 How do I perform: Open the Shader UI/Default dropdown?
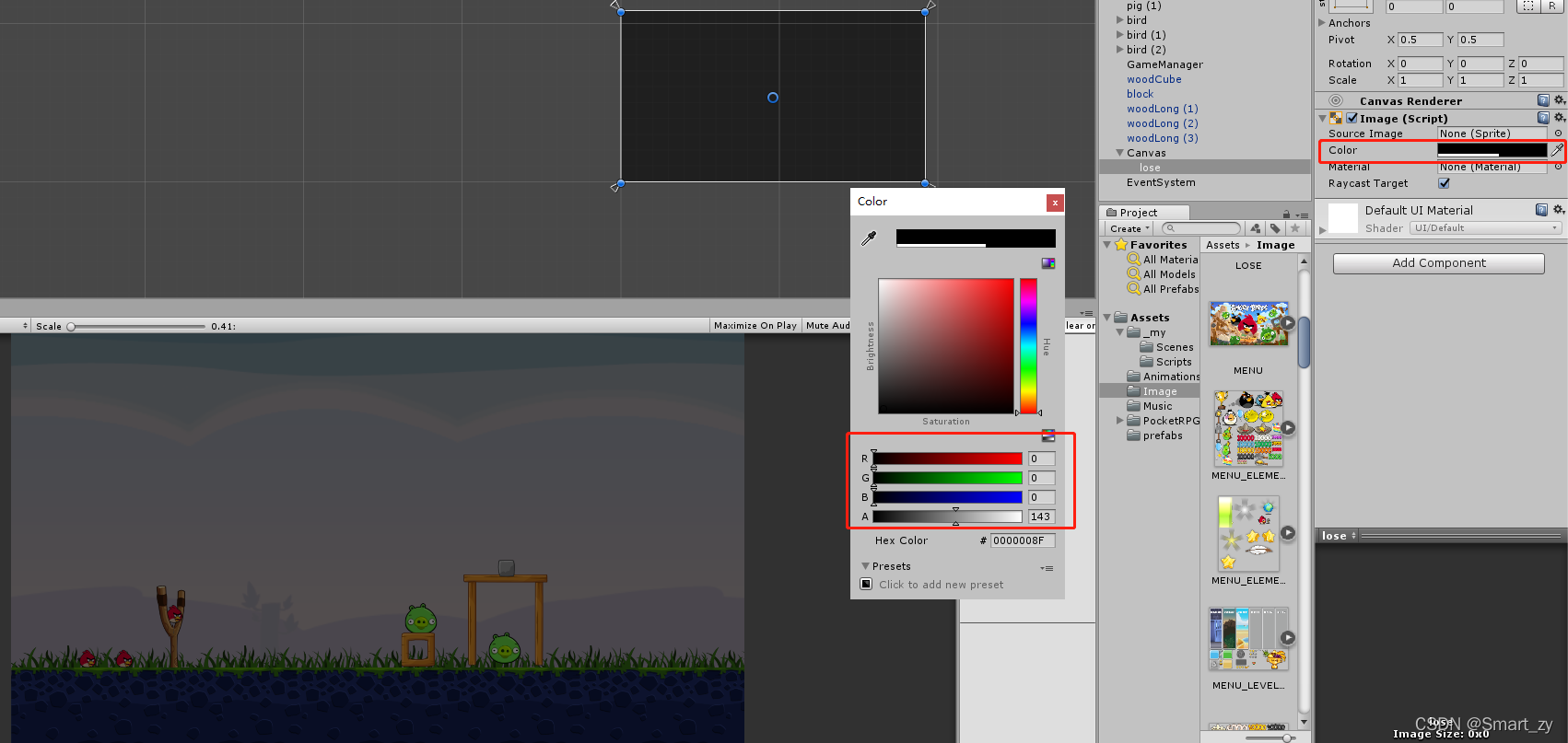pos(1485,228)
